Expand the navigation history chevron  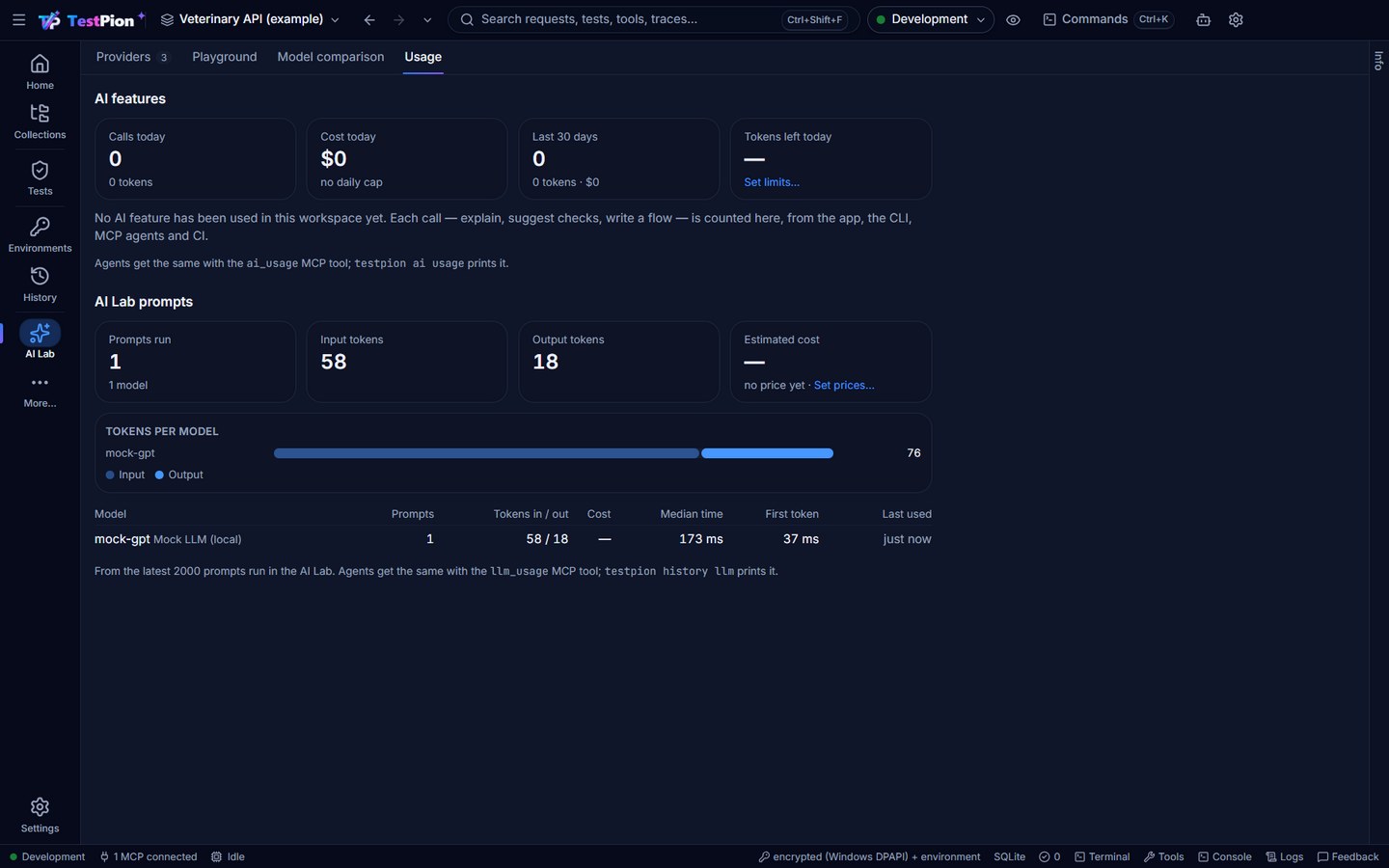(x=427, y=19)
